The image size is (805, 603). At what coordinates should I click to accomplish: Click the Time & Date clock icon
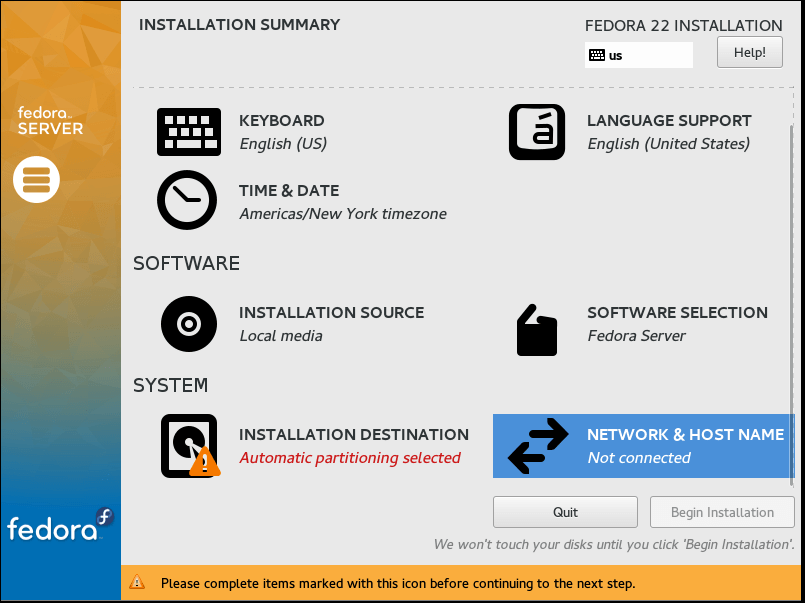187,200
